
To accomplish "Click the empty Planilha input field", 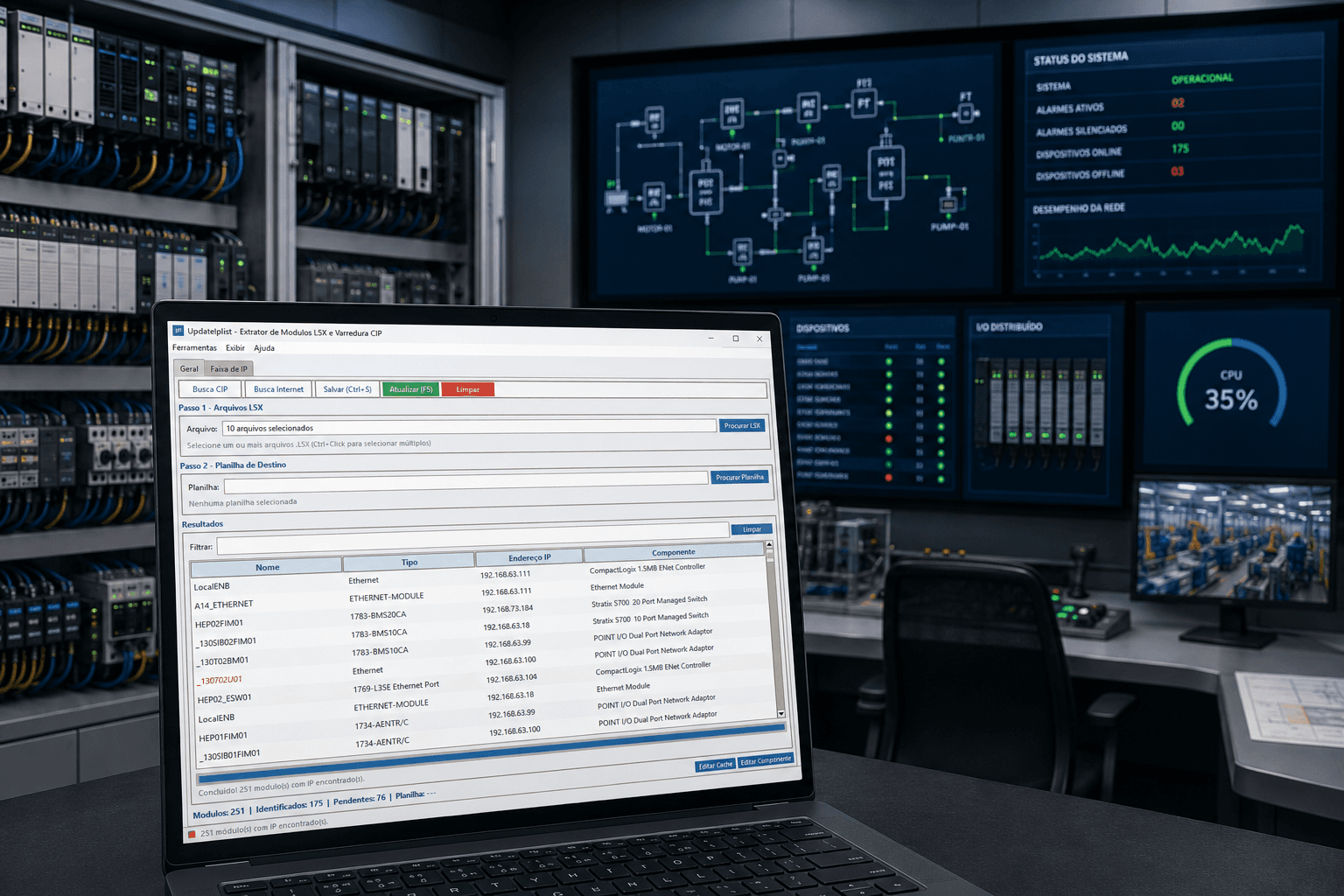I will coord(465,482).
